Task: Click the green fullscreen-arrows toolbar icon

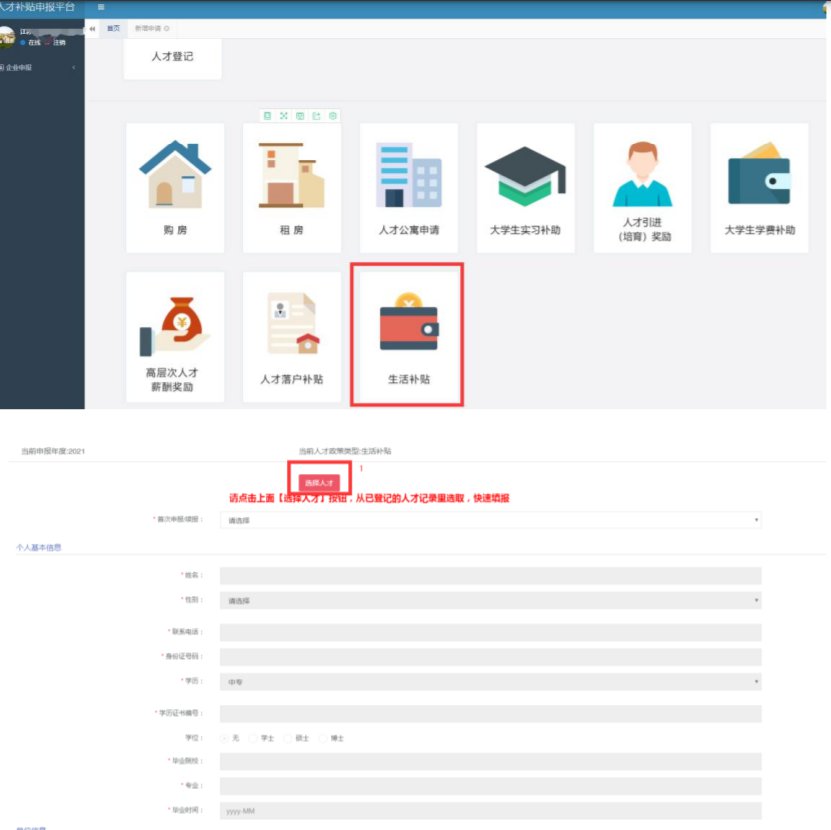Action: 284,116
